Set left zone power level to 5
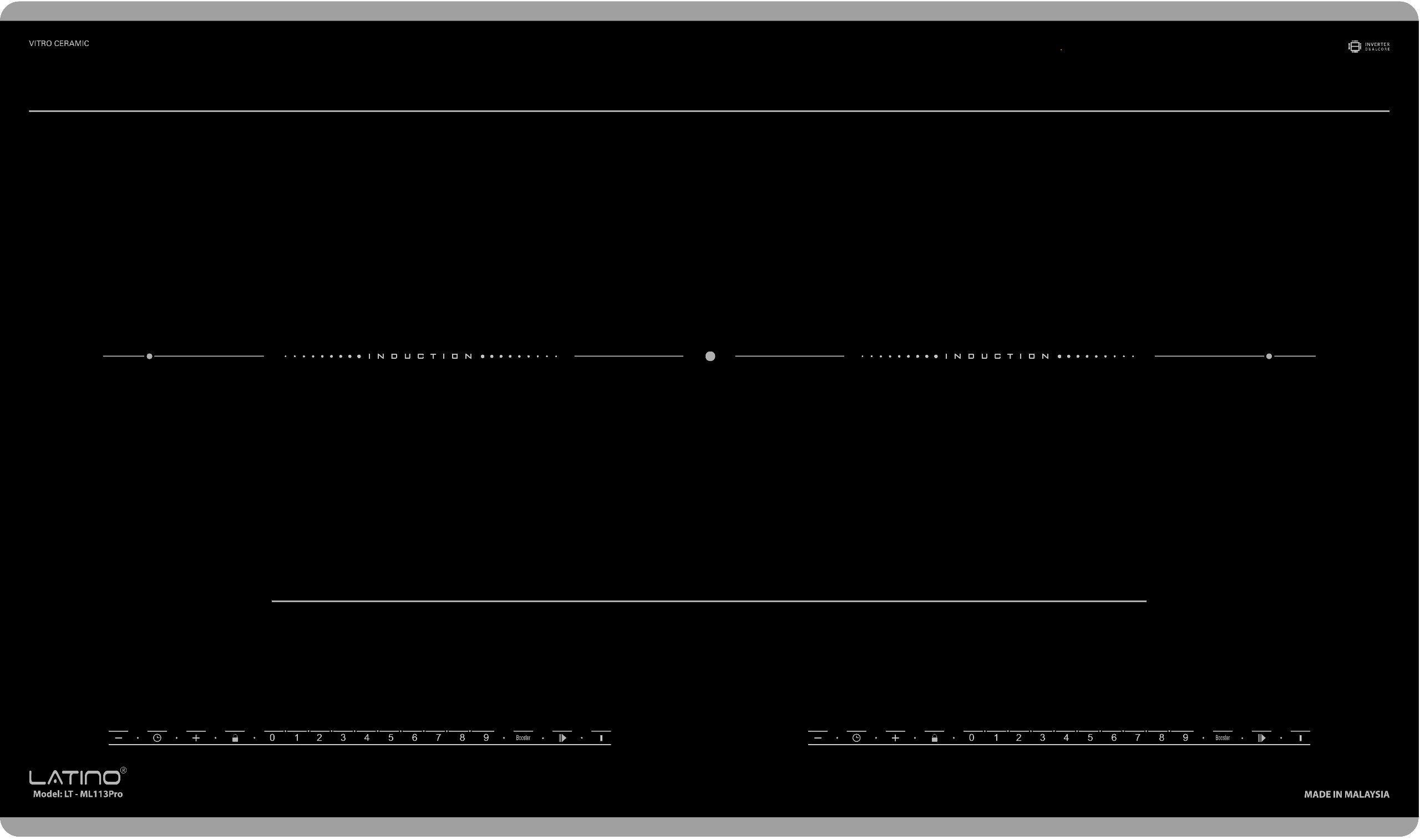Screen dimensions: 1420x840 tap(390, 738)
